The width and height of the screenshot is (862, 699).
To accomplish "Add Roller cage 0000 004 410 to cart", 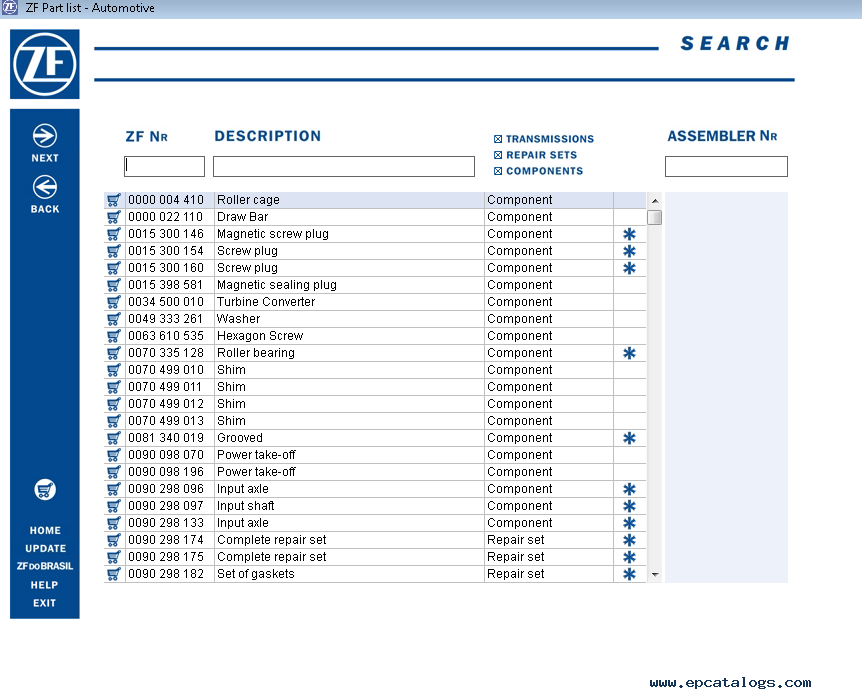I will pos(114,200).
